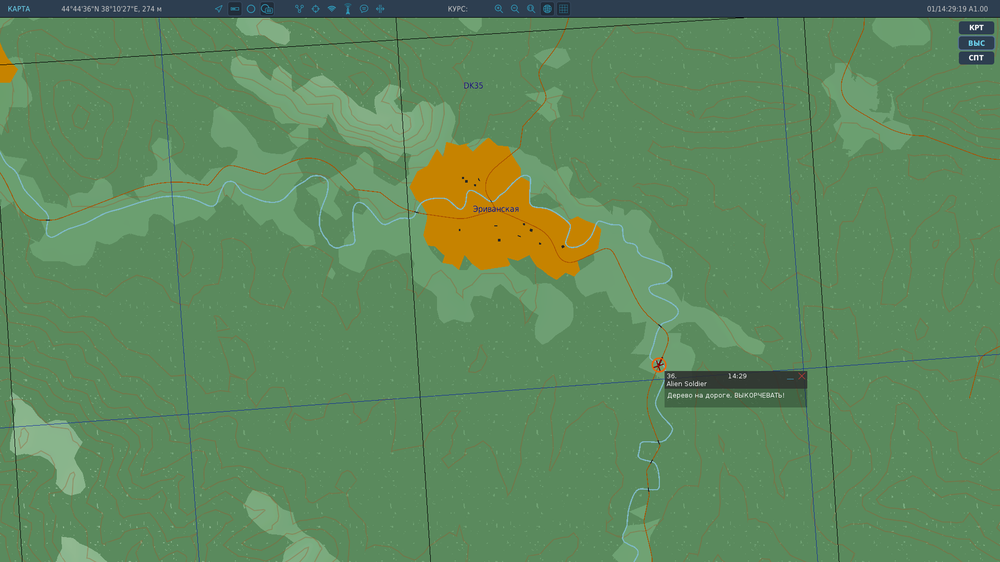Toggle the globe map projection icon
This screenshot has height=562, width=1000.
coord(547,9)
